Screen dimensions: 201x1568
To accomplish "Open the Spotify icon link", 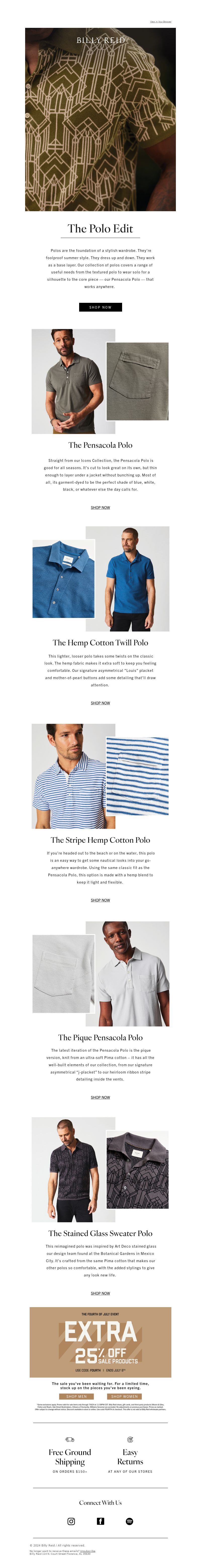I will pos(130,1521).
